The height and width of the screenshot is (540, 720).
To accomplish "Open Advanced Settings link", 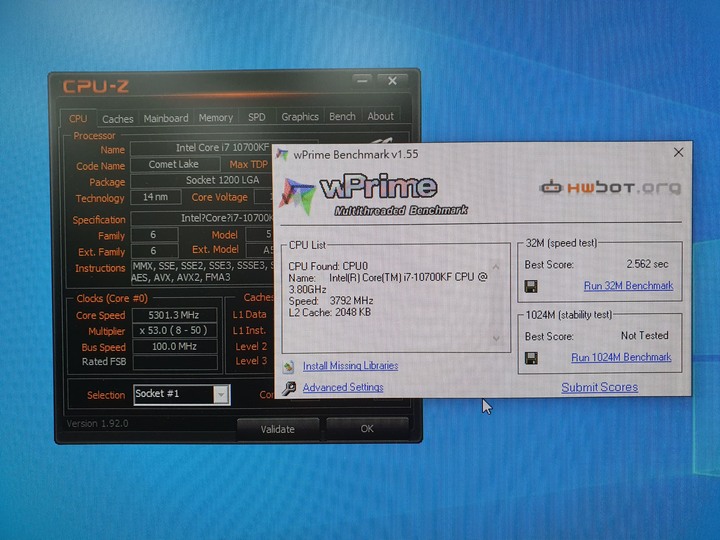I will coord(343,388).
